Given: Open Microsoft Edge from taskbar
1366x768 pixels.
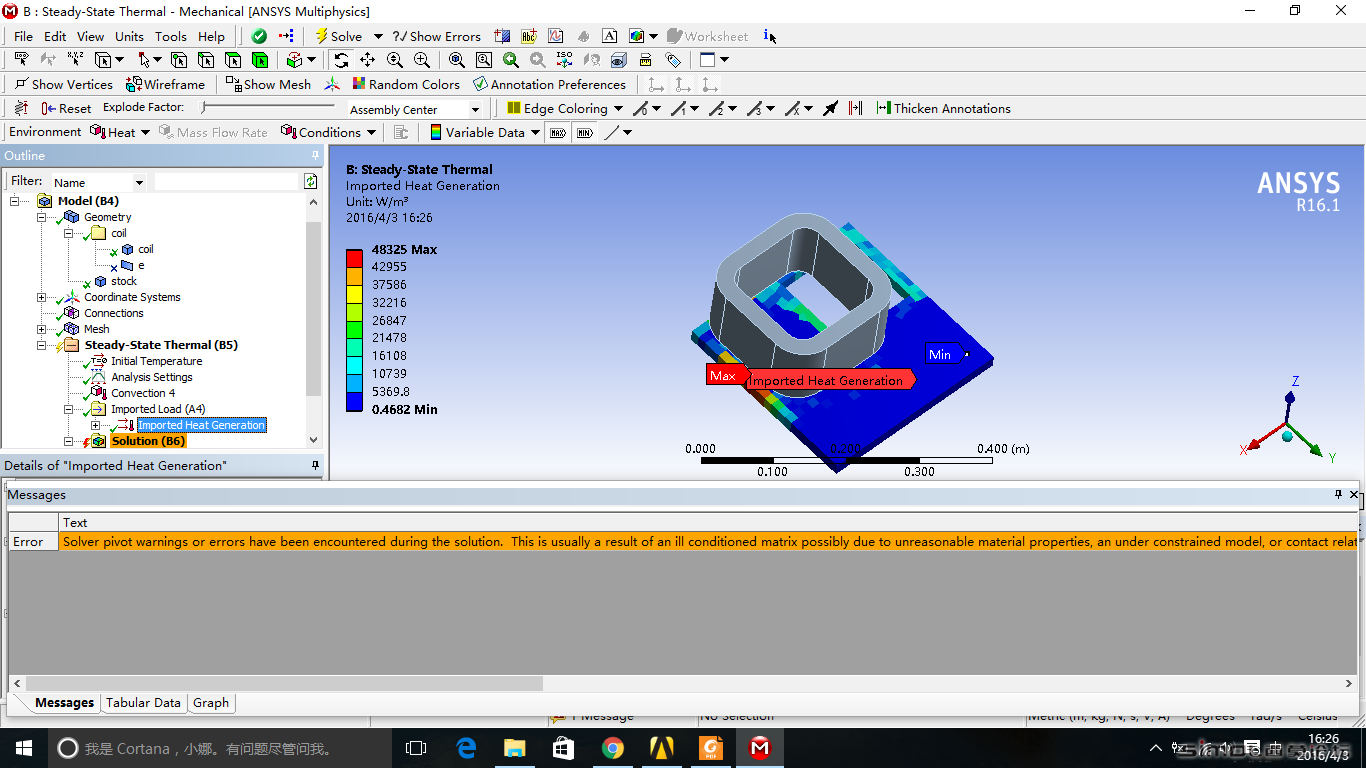Looking at the screenshot, I should [x=466, y=748].
